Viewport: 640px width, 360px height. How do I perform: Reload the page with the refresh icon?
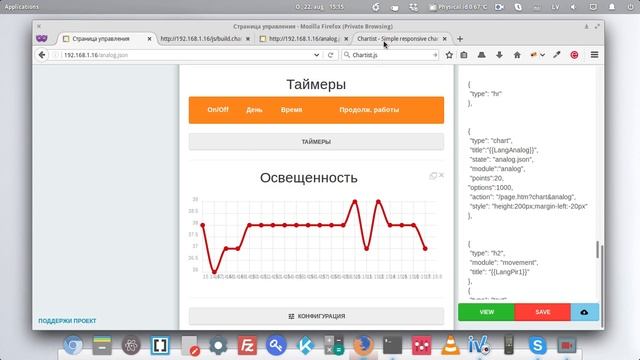click(331, 55)
